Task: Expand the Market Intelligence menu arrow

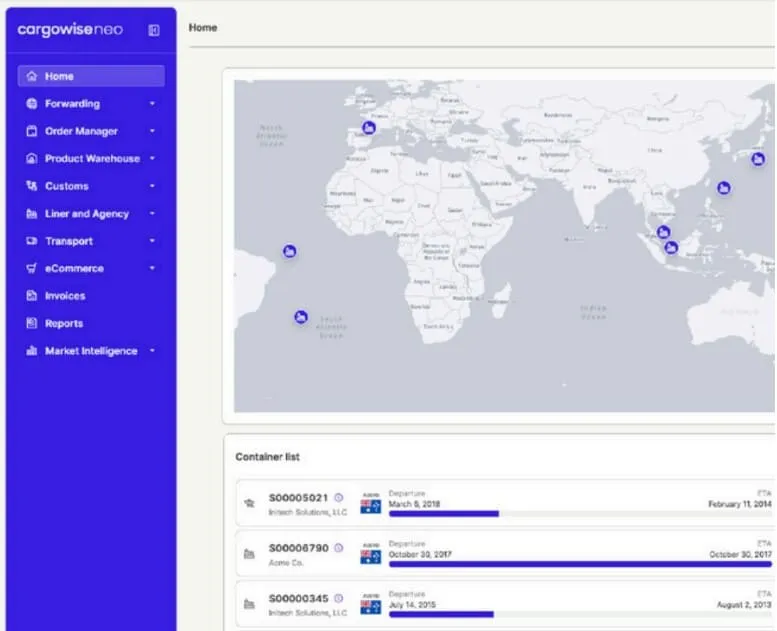Action: coord(152,351)
